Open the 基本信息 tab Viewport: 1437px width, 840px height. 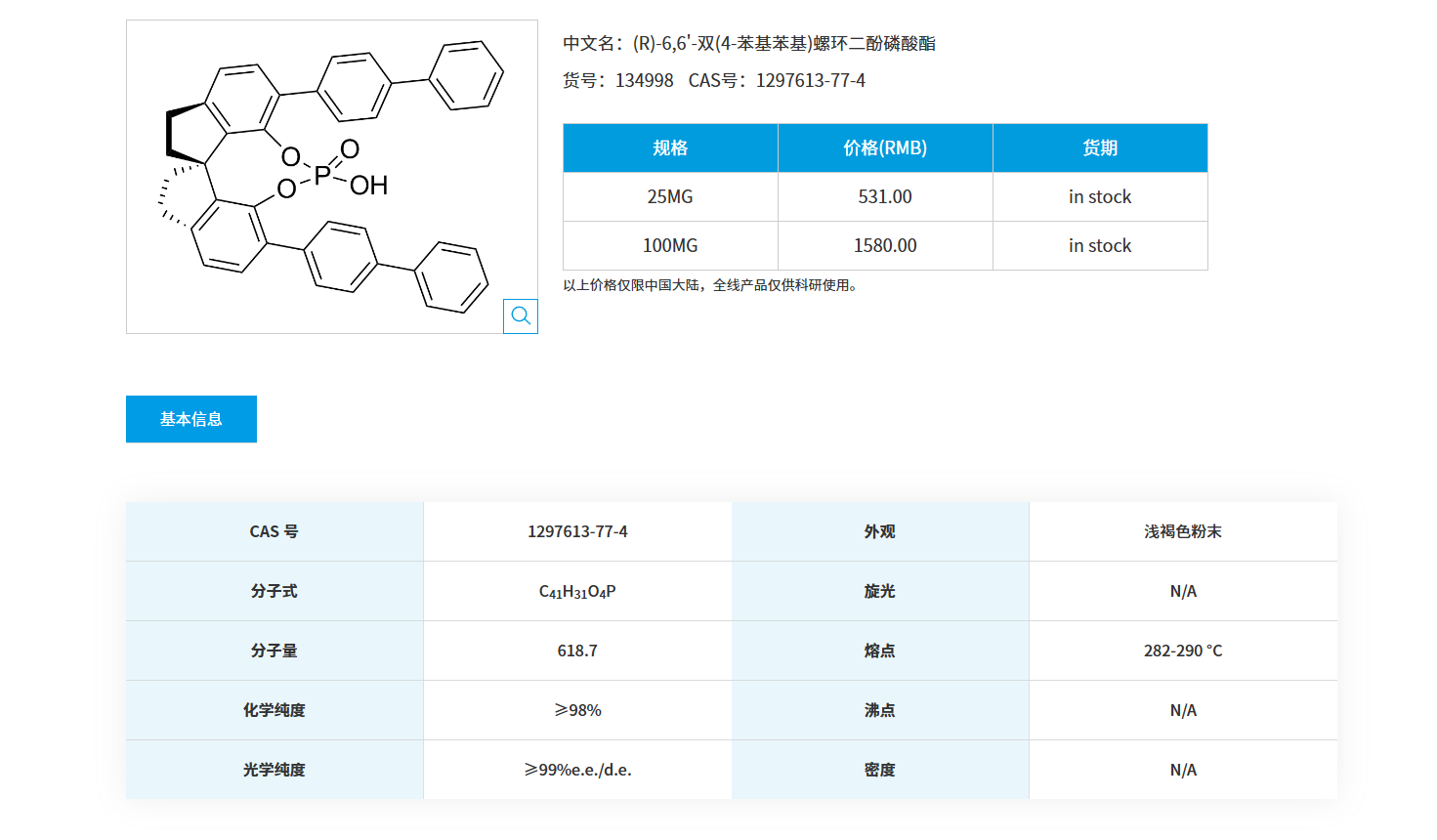point(190,418)
